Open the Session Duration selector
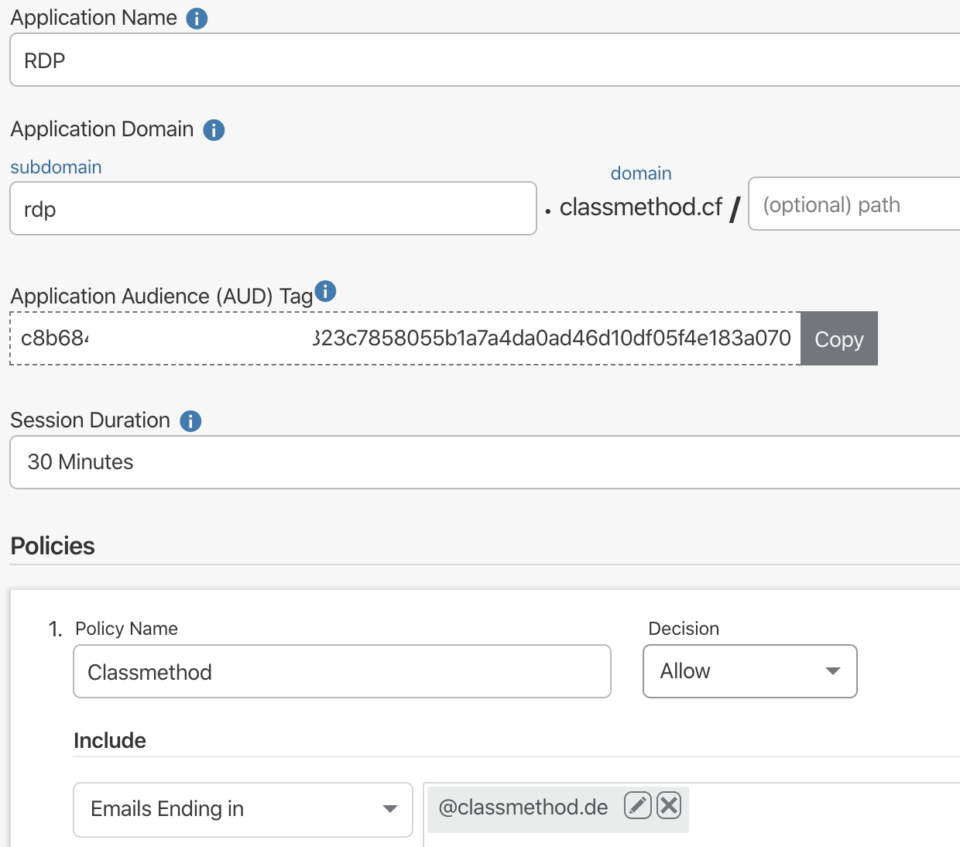Screen dimensions: 960x847 point(480,459)
